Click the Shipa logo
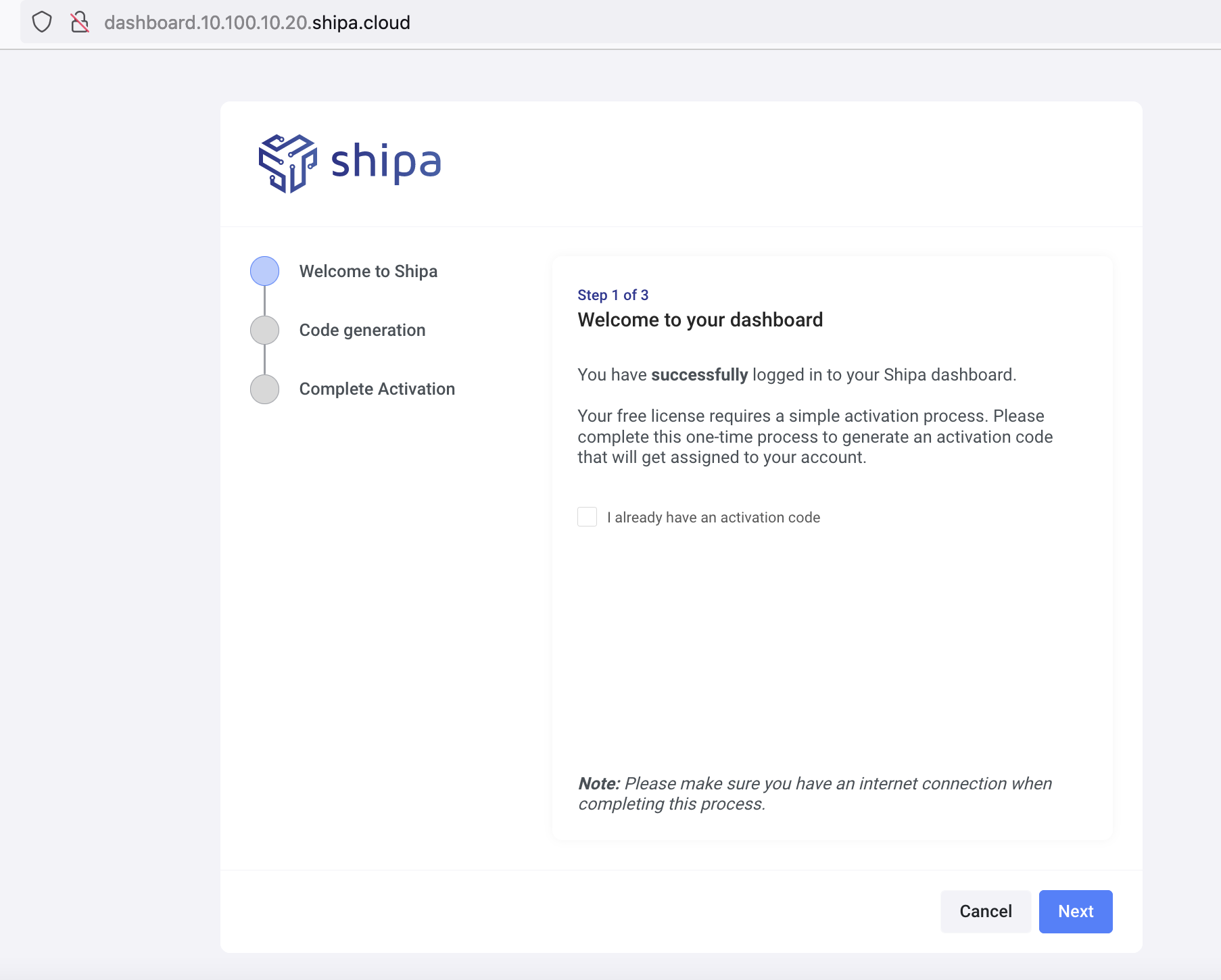Image resolution: width=1221 pixels, height=980 pixels. tap(350, 164)
